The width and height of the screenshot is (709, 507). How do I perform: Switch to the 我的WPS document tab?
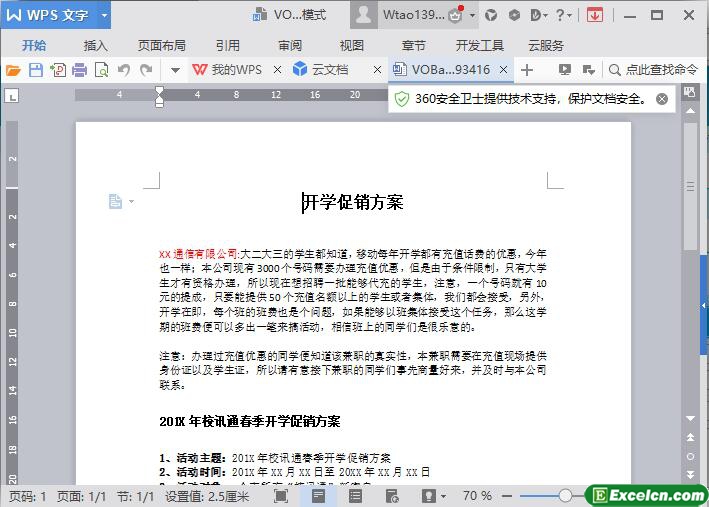pyautogui.click(x=227, y=70)
